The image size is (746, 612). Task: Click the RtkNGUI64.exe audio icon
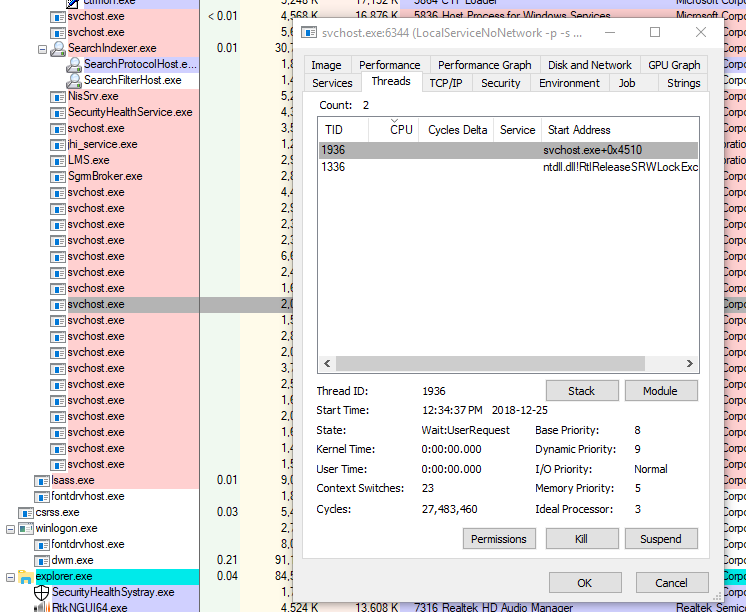pos(42,608)
